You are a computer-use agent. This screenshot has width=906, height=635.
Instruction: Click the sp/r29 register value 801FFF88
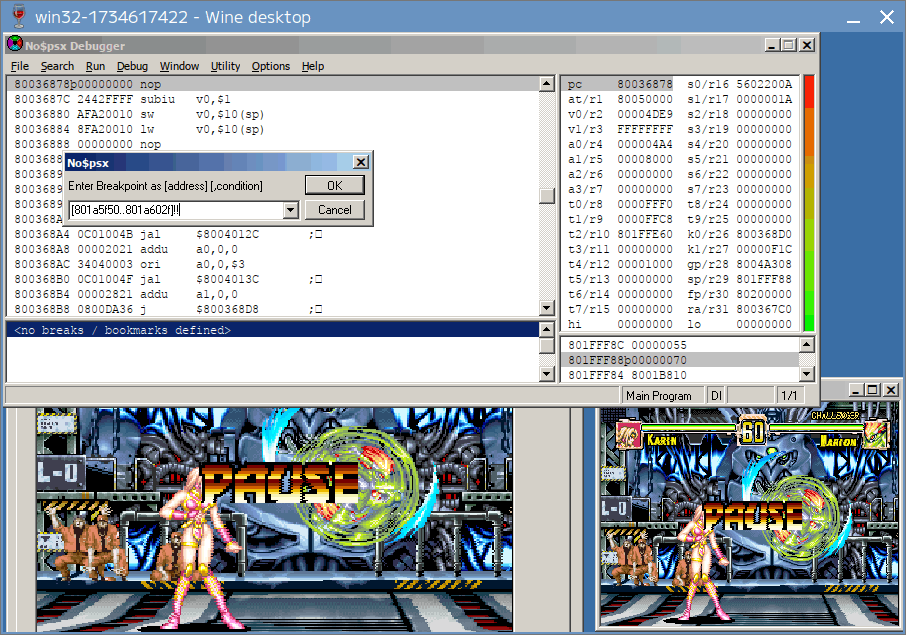[764, 279]
